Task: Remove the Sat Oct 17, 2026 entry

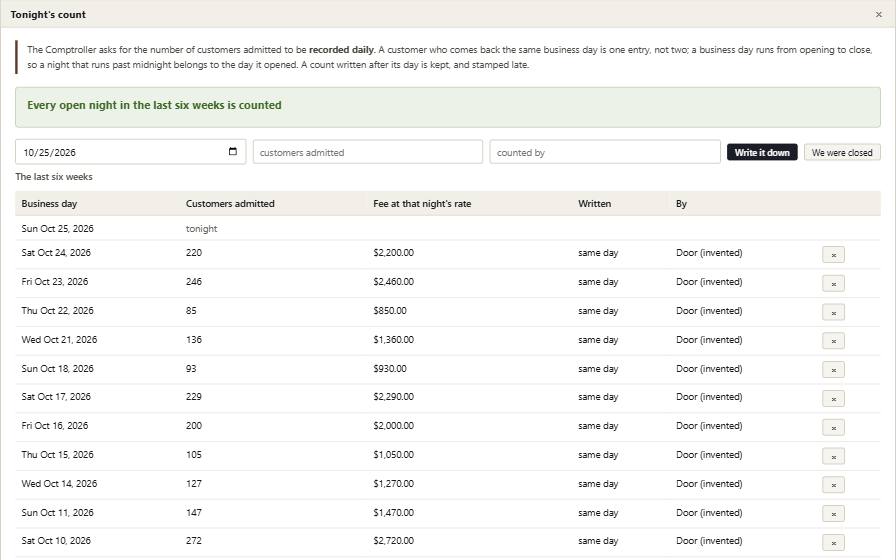Action: point(833,398)
